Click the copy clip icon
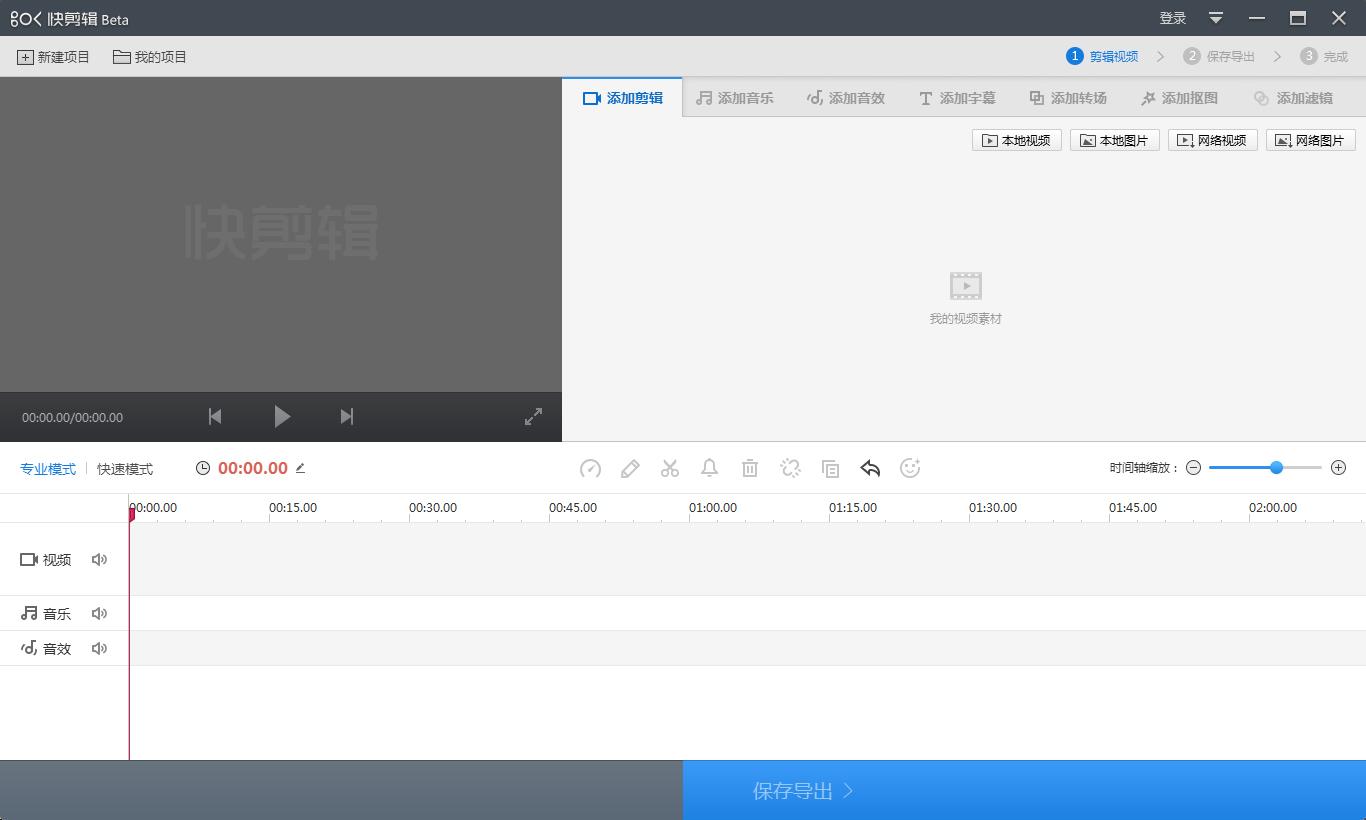The image size is (1366, 820). point(830,468)
